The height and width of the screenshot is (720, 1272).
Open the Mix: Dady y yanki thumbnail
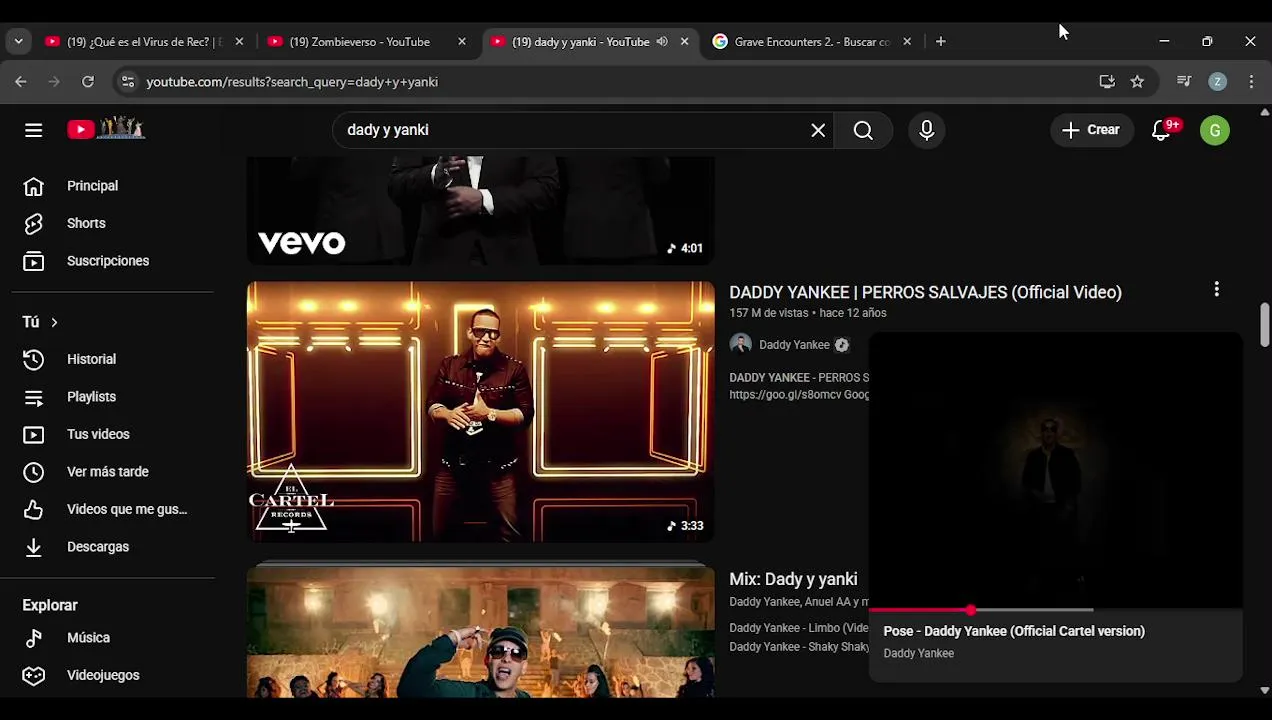[481, 632]
